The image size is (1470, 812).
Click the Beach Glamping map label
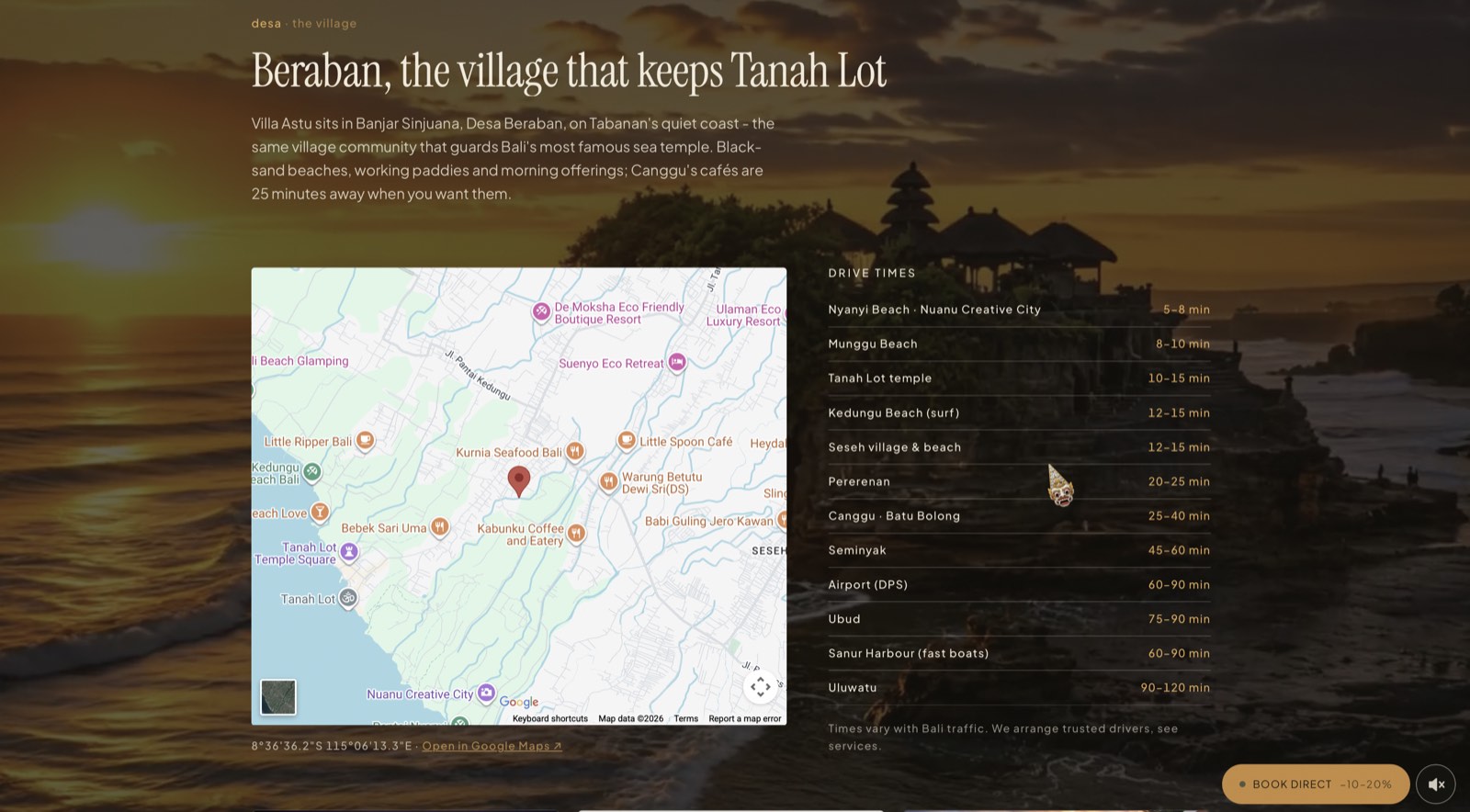click(x=301, y=361)
